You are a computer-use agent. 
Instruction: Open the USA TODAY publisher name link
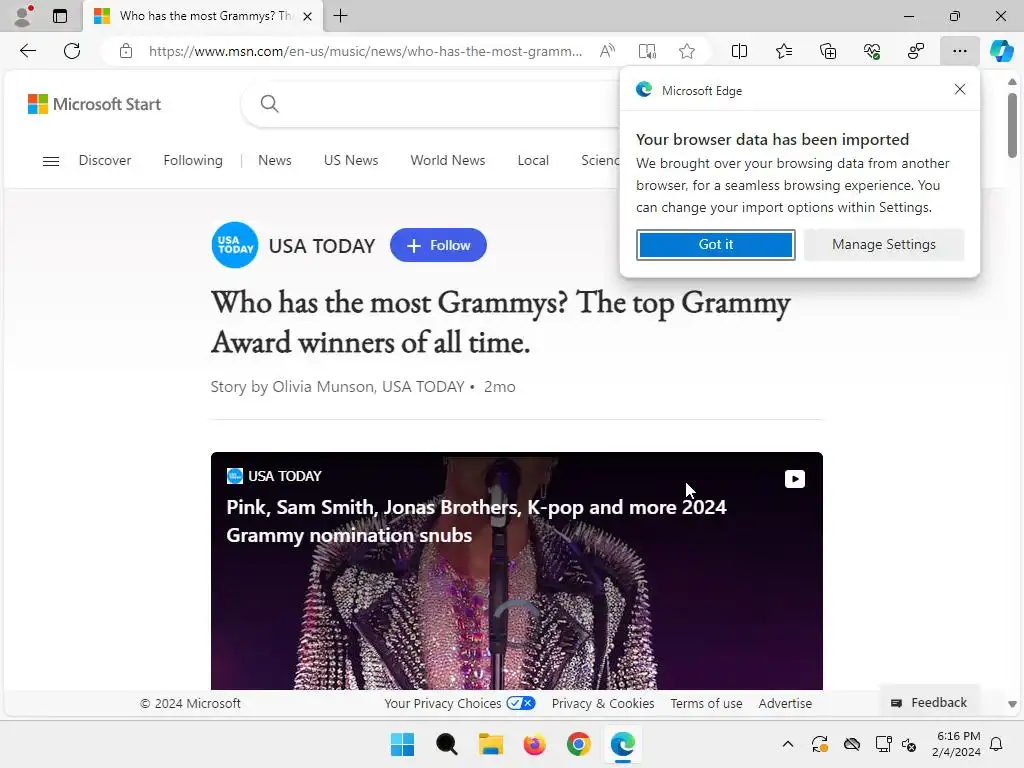click(x=322, y=246)
